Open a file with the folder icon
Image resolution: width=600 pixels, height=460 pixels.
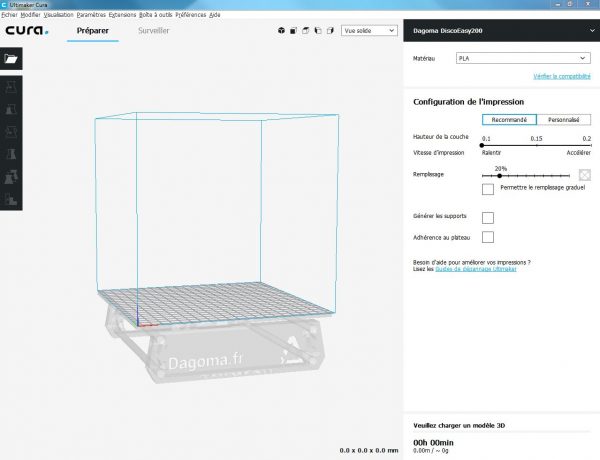click(11, 59)
